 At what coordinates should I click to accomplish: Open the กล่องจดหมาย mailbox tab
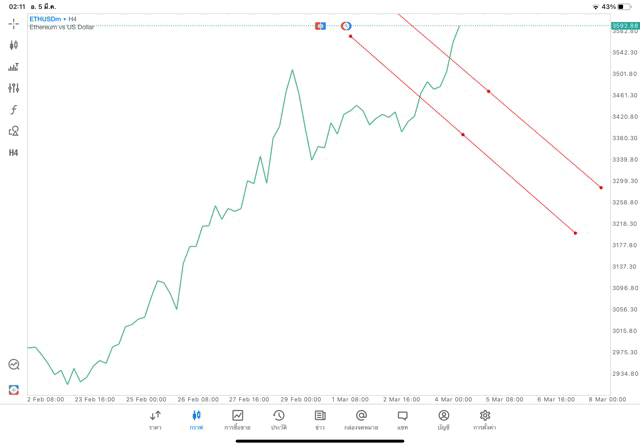pos(361,419)
